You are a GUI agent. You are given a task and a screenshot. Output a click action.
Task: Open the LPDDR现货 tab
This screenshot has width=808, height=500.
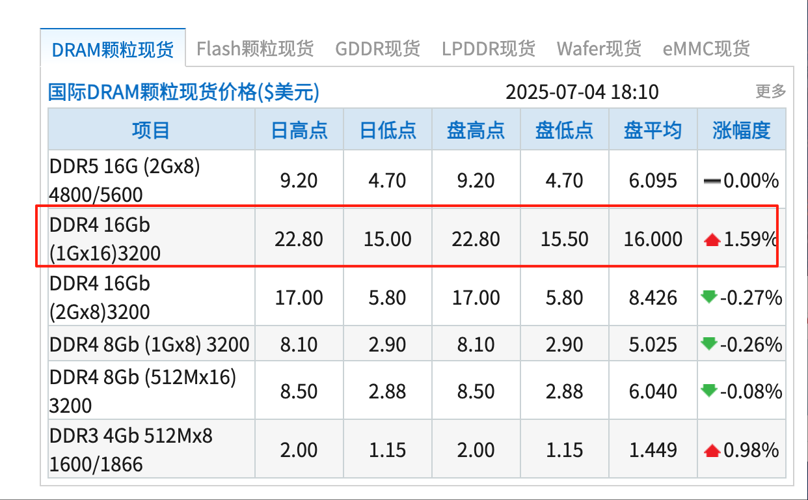[x=489, y=48]
